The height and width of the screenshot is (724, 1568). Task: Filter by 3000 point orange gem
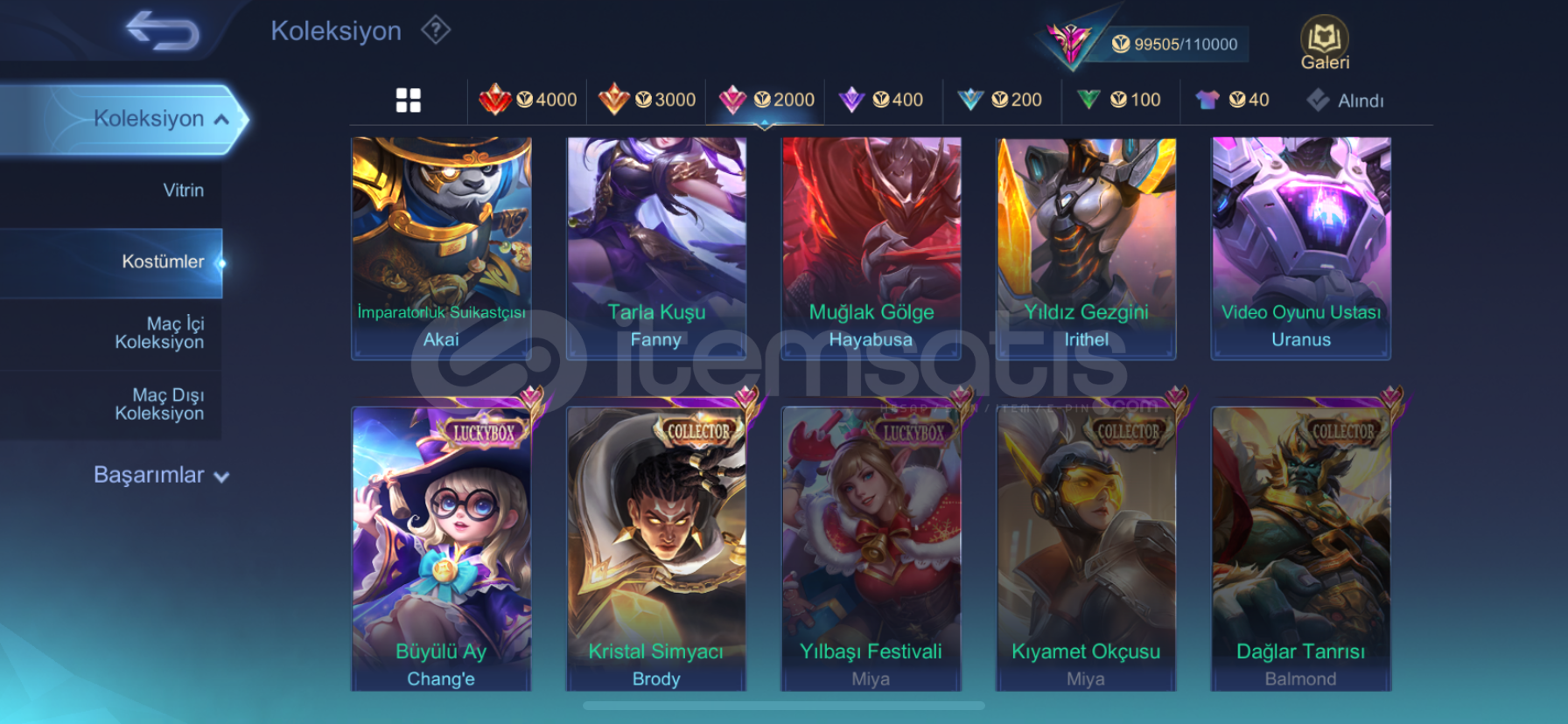pyautogui.click(x=647, y=100)
